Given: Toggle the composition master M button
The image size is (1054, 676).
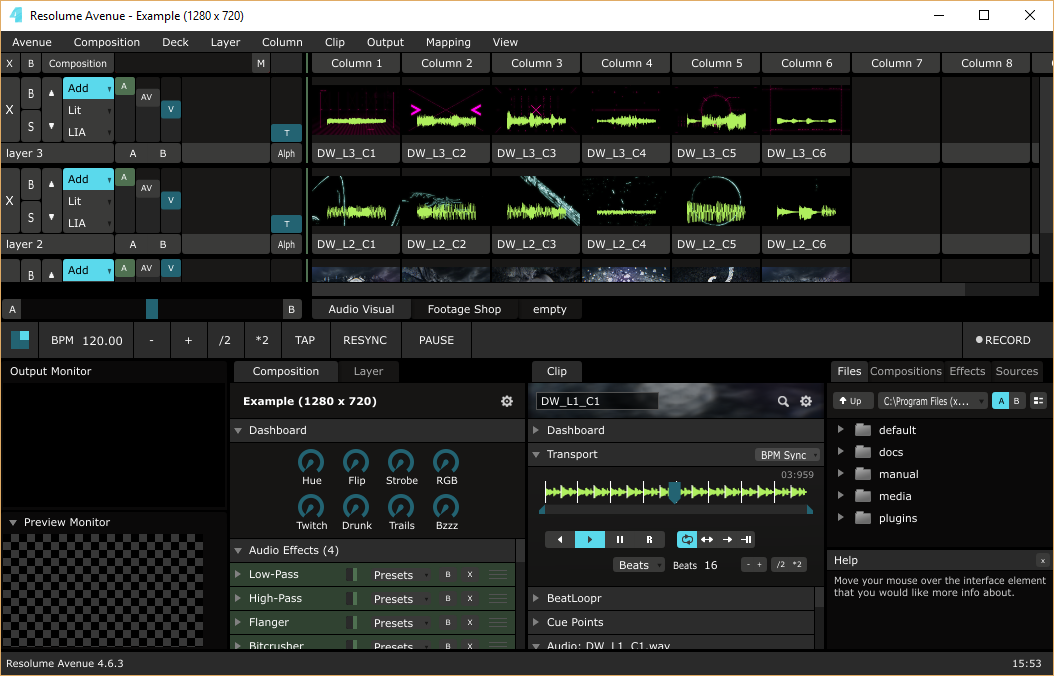Looking at the screenshot, I should pyautogui.click(x=261, y=64).
